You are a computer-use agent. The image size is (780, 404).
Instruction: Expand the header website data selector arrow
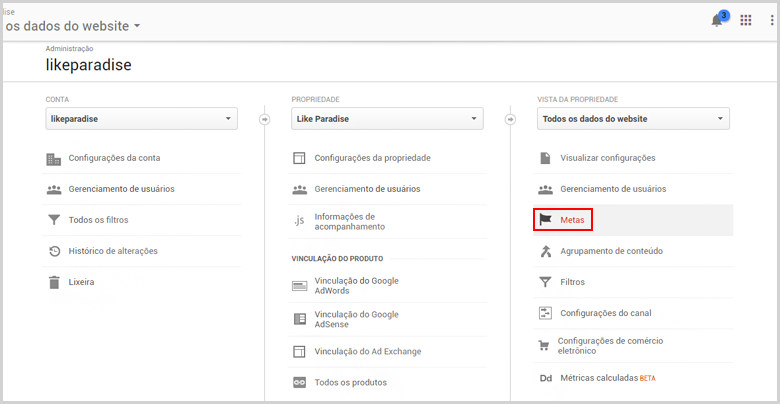click(x=137, y=26)
